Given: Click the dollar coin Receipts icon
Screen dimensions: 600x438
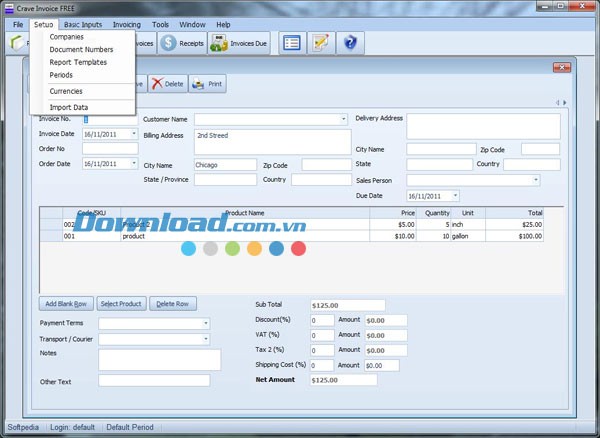Looking at the screenshot, I should point(168,43).
